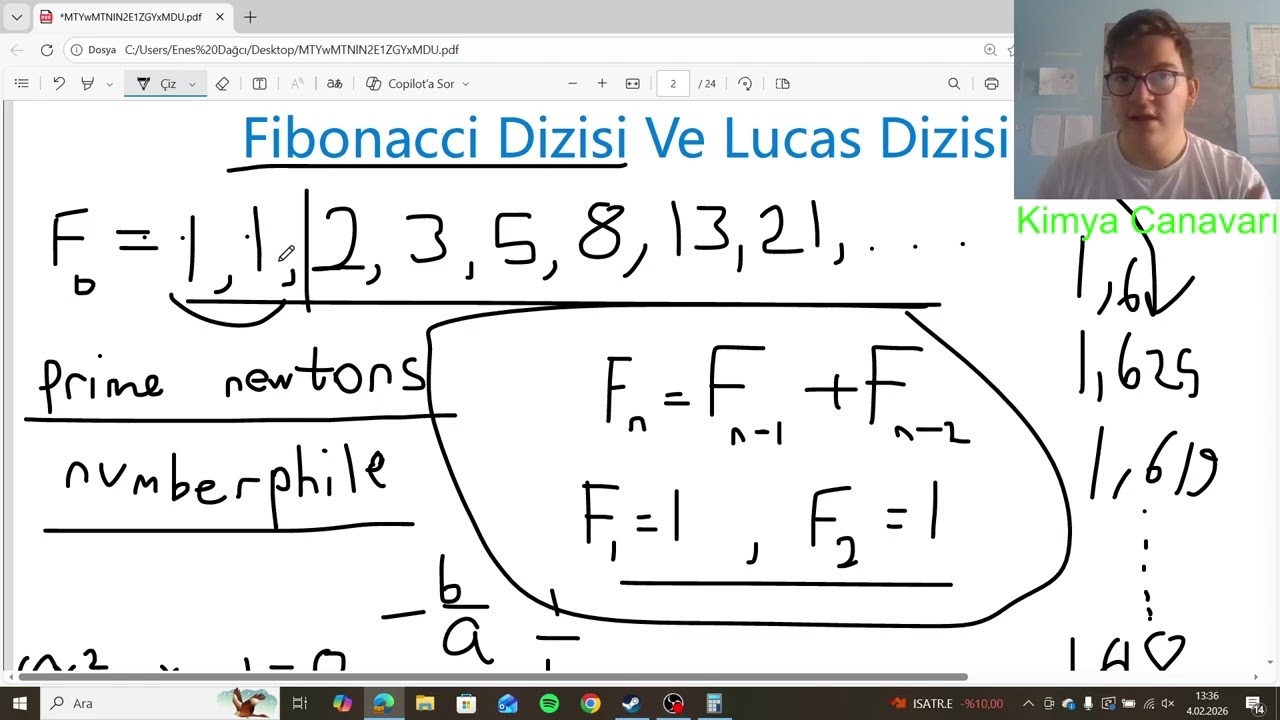The height and width of the screenshot is (720, 1280).
Task: Zoom in the PDF
Action: [602, 84]
